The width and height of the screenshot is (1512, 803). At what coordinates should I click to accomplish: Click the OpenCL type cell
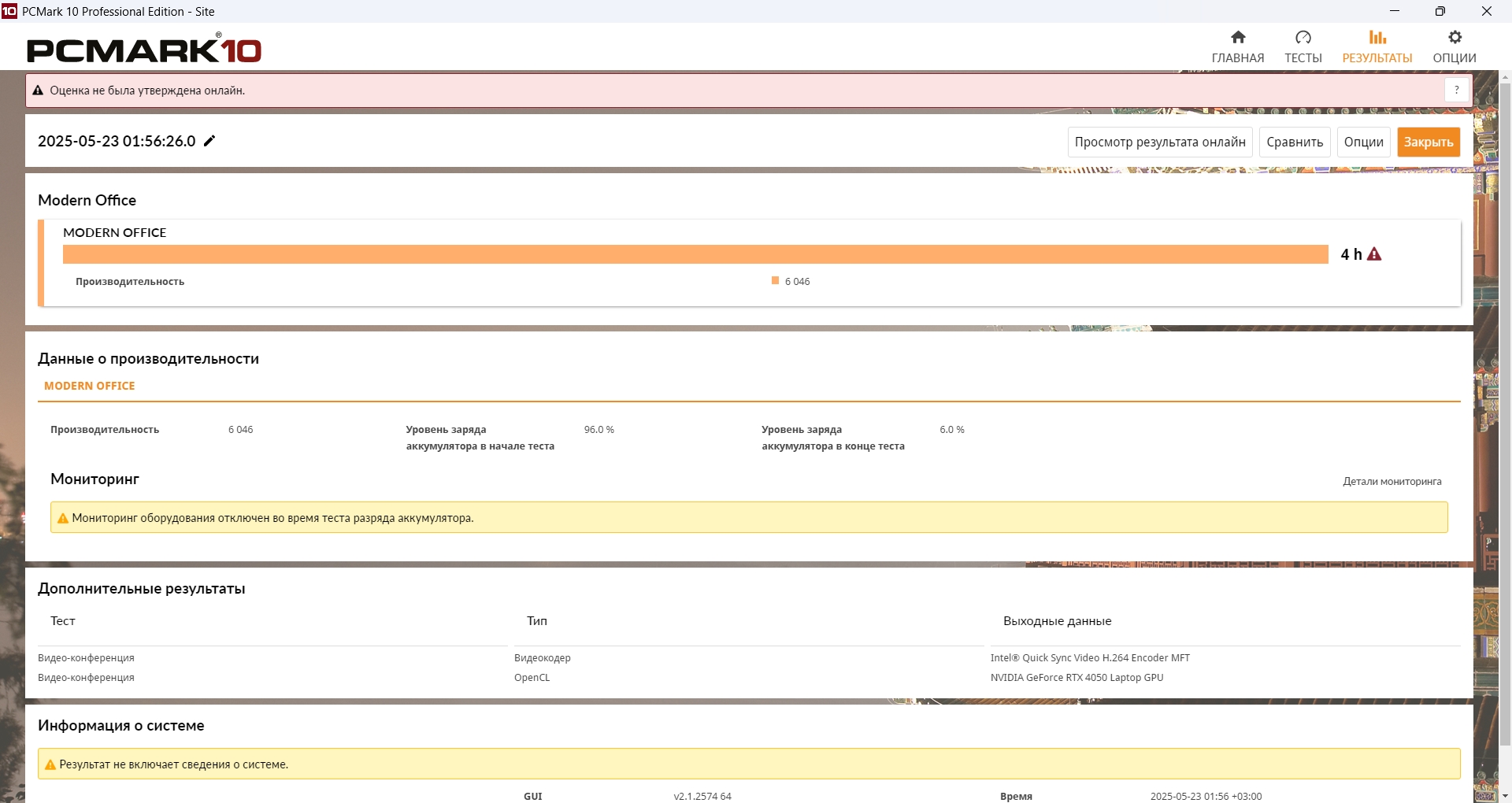[x=532, y=678]
